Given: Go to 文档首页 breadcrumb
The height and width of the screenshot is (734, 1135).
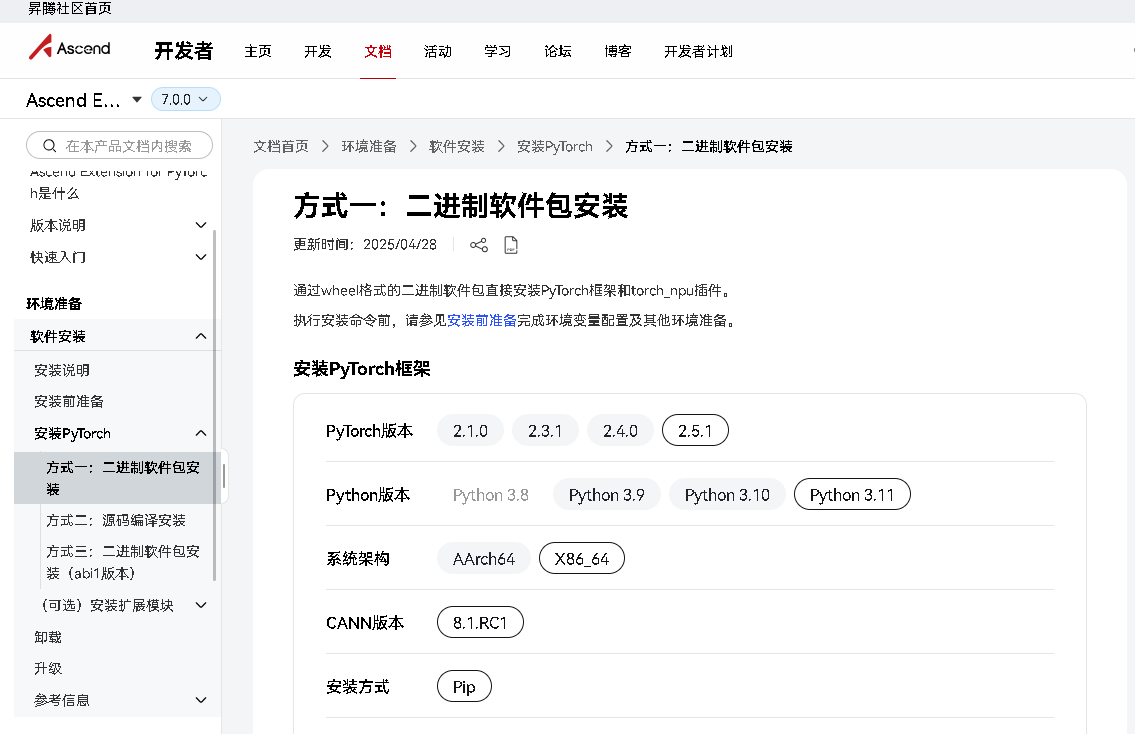Looking at the screenshot, I should point(281,146).
